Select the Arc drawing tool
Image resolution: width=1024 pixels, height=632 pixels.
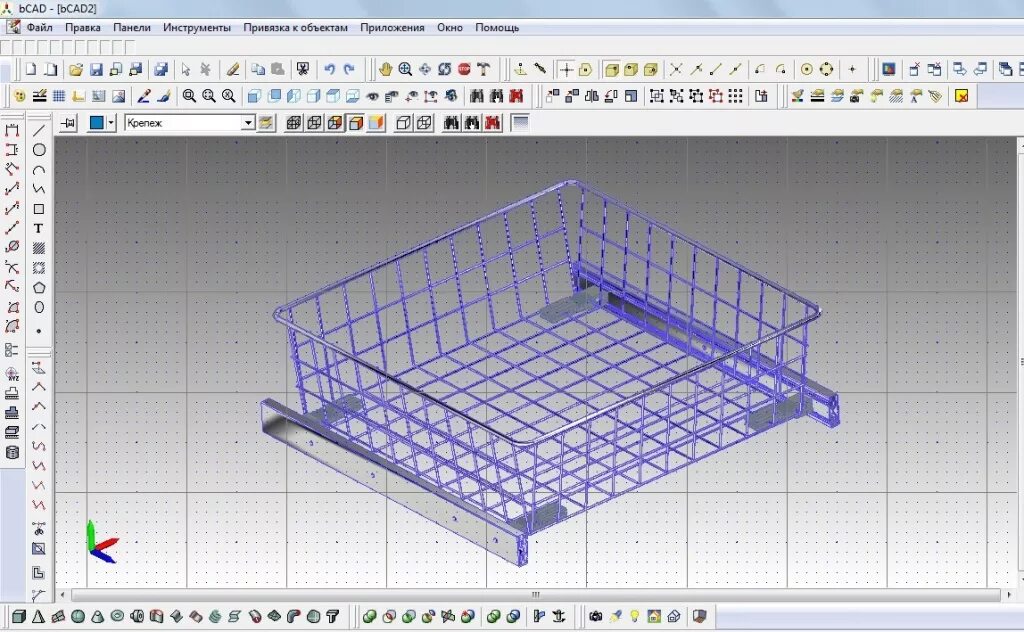39,170
